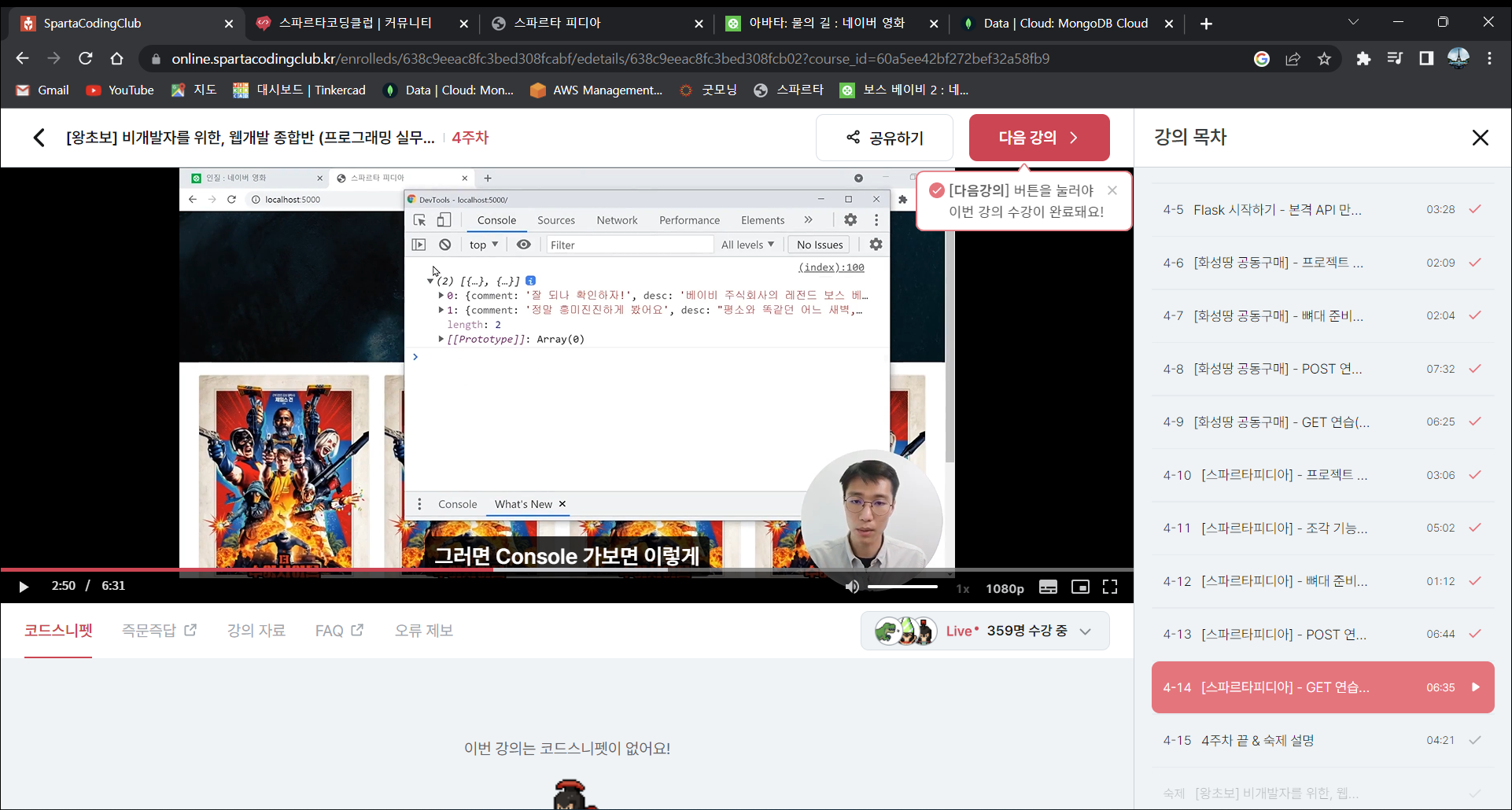
Task: Click the address bar URL
Action: click(x=610, y=59)
